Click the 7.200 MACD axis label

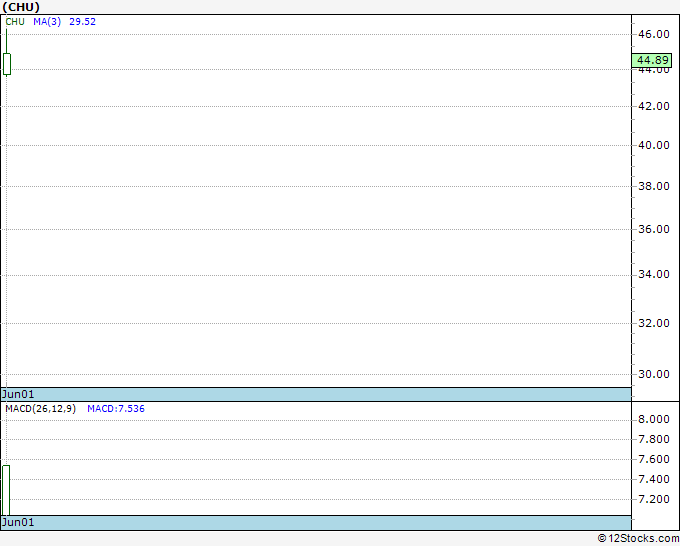coord(654,500)
